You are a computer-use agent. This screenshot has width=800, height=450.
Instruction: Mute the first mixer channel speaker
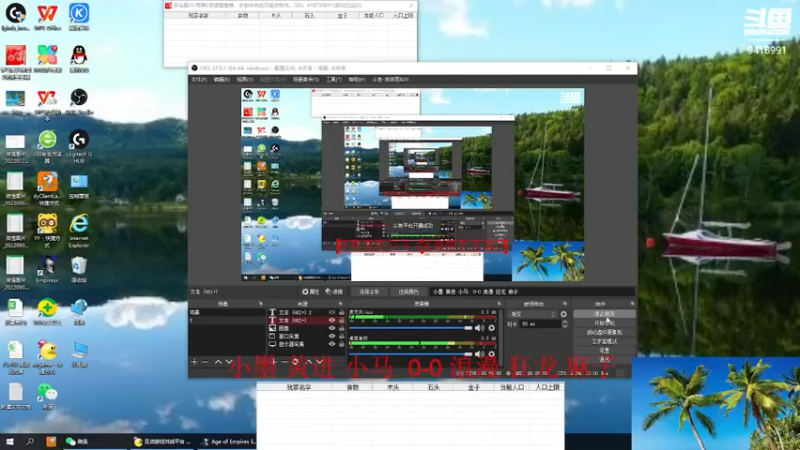tap(480, 328)
